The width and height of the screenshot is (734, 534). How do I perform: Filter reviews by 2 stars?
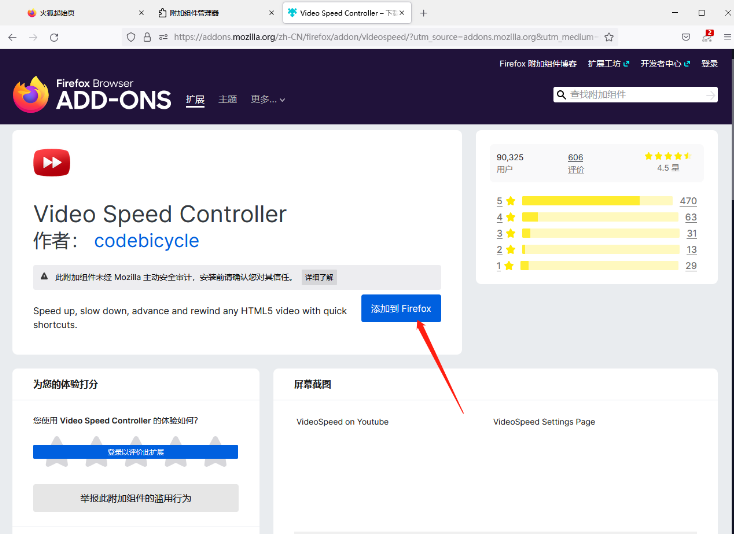pos(506,249)
